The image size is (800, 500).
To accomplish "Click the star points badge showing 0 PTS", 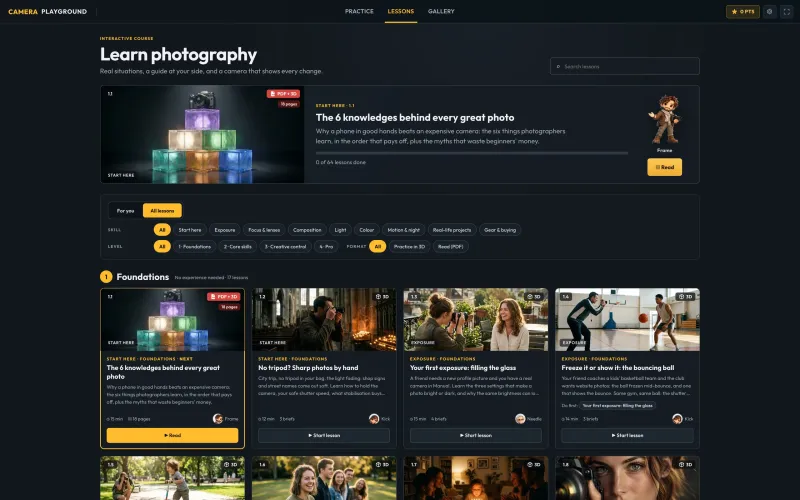I will (x=743, y=11).
